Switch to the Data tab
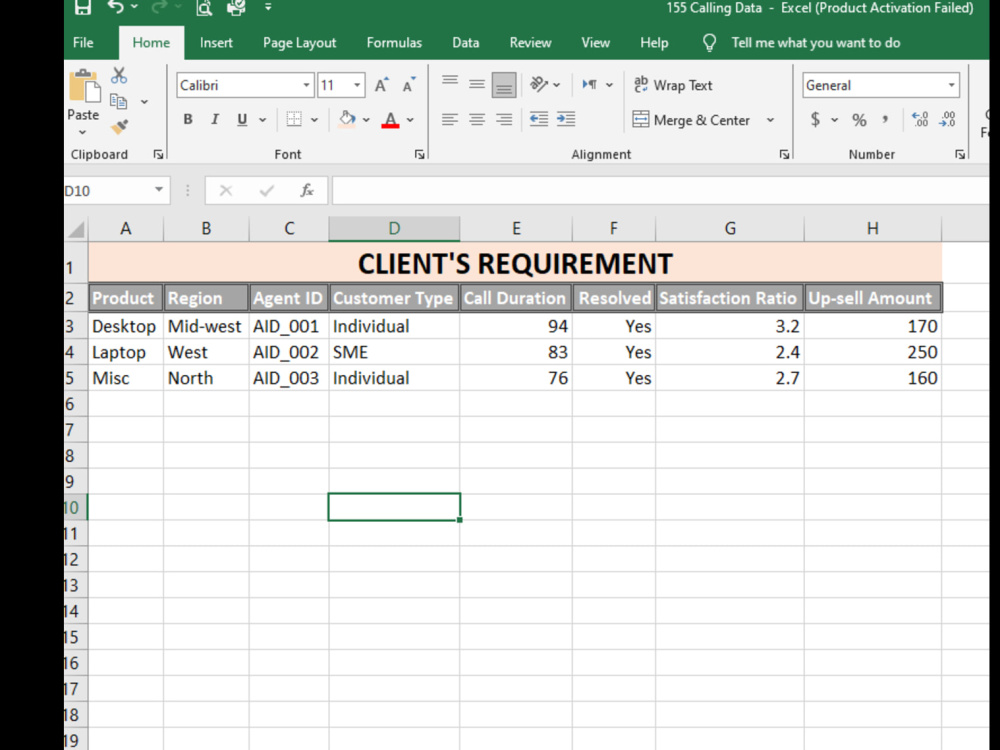The height and width of the screenshot is (750, 1000). click(x=466, y=43)
